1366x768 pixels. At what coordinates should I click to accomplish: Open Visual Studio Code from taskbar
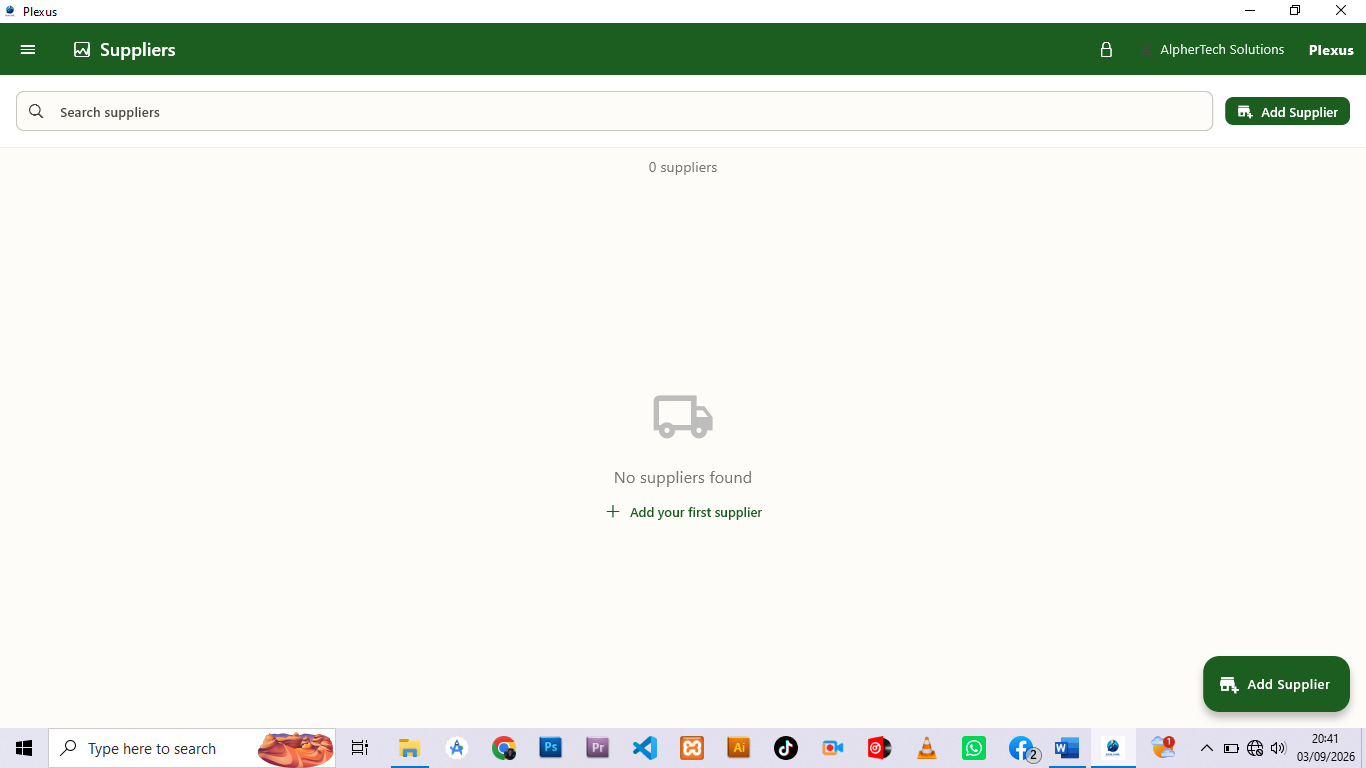pyautogui.click(x=645, y=748)
